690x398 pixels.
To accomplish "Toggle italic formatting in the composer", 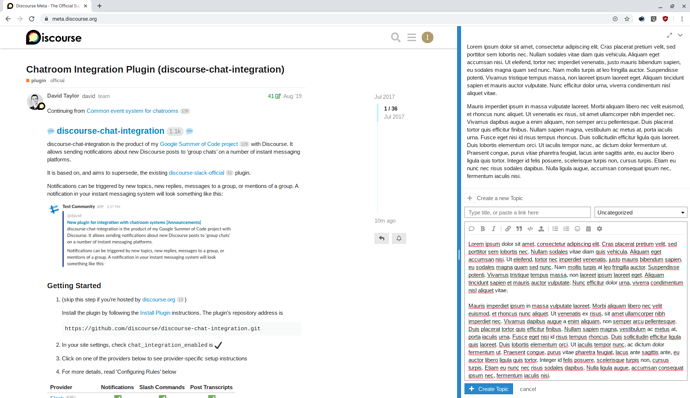I will tap(494, 228).
